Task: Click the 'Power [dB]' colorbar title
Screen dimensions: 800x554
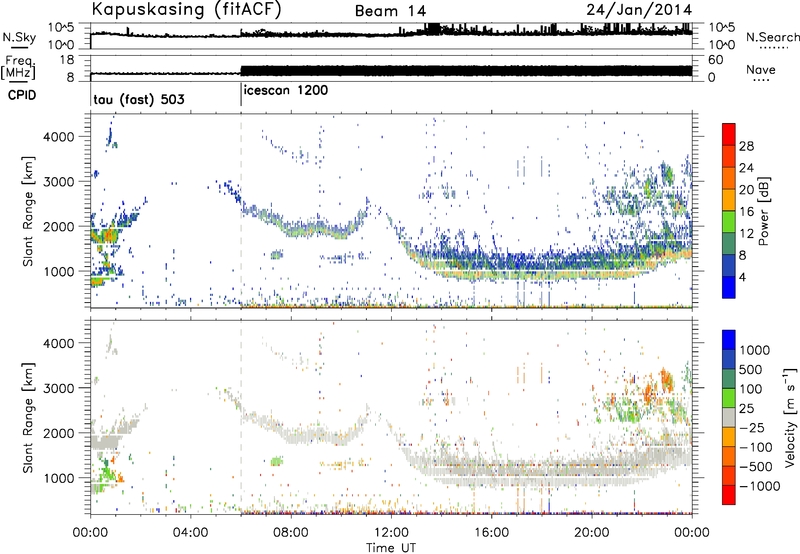Action: [x=763, y=211]
